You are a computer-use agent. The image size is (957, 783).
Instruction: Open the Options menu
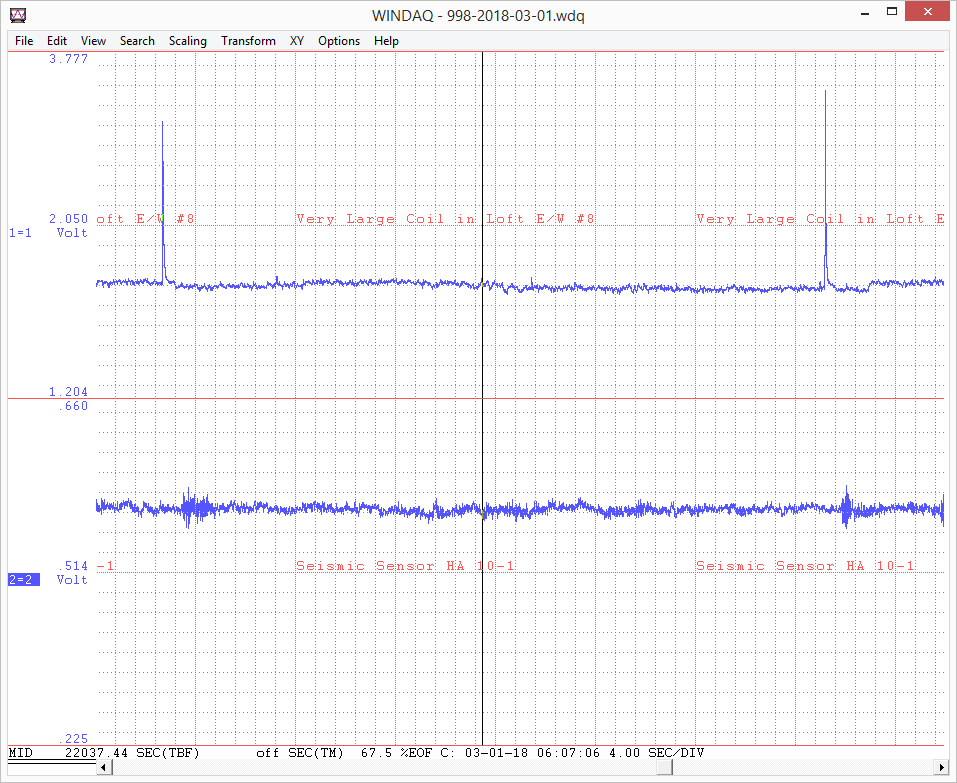point(339,41)
